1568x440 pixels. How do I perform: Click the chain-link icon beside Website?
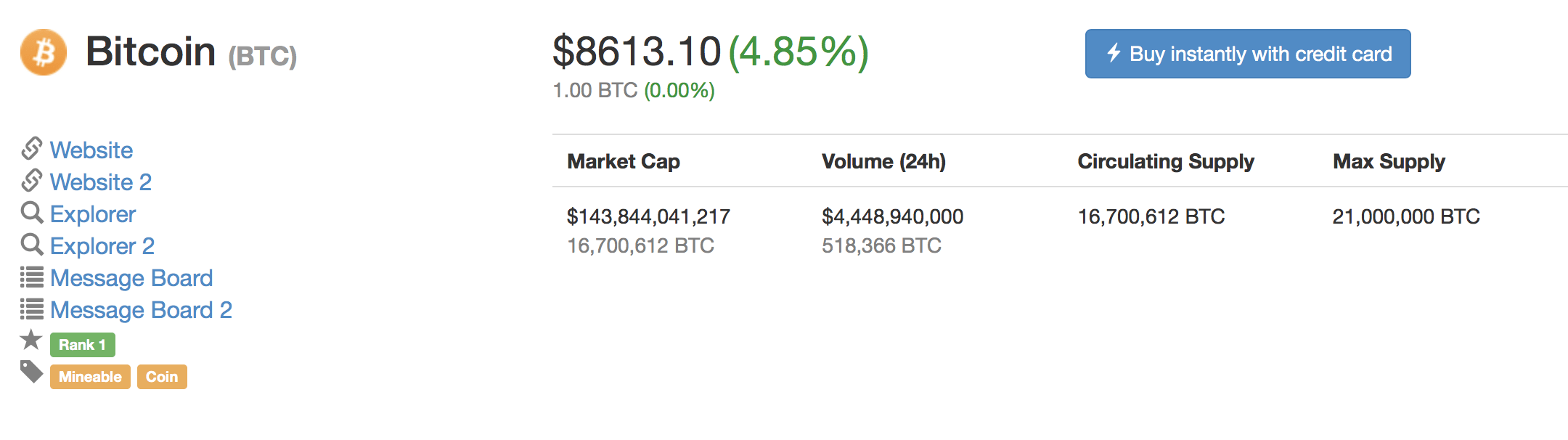pyautogui.click(x=32, y=148)
